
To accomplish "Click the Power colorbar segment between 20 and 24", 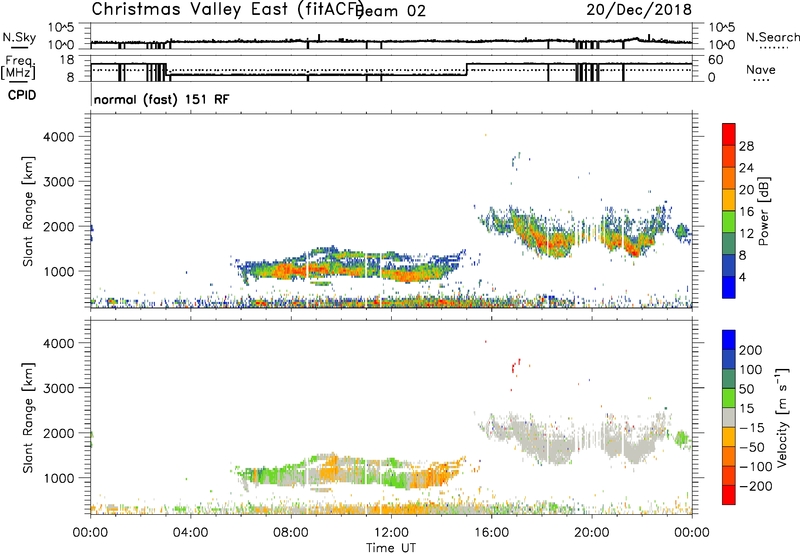I will tap(729, 178).
